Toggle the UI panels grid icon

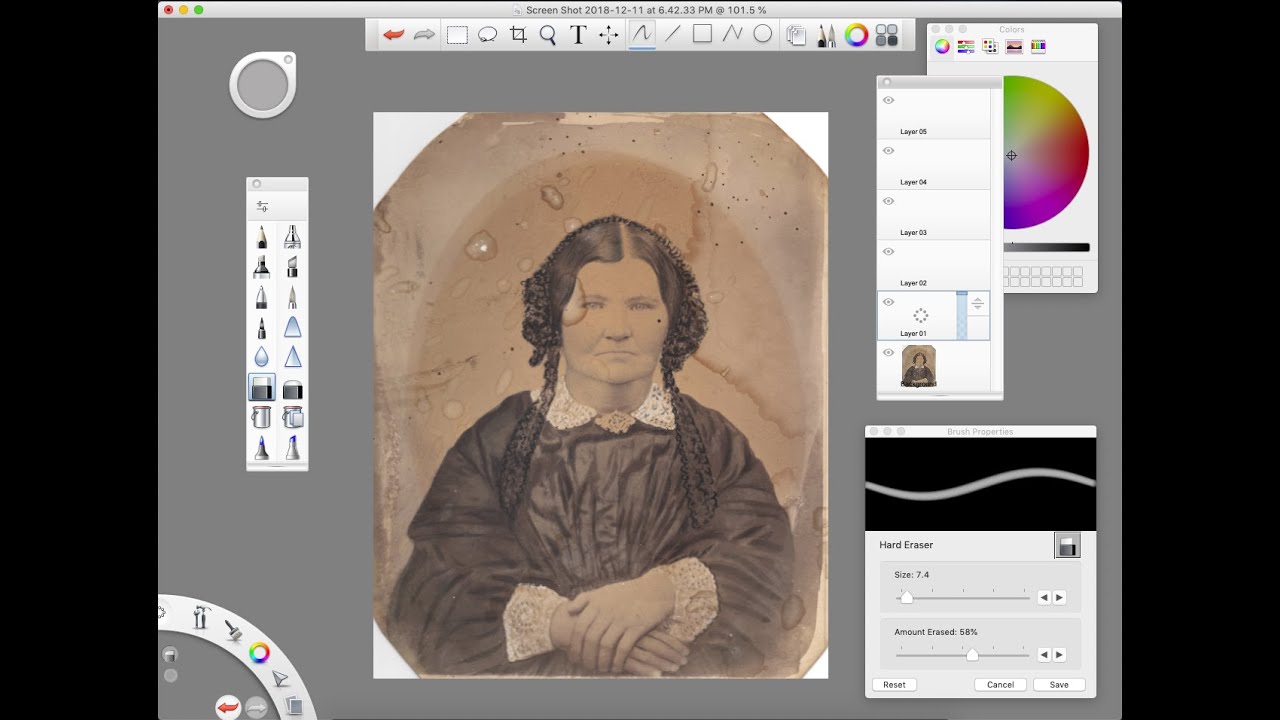click(887, 36)
